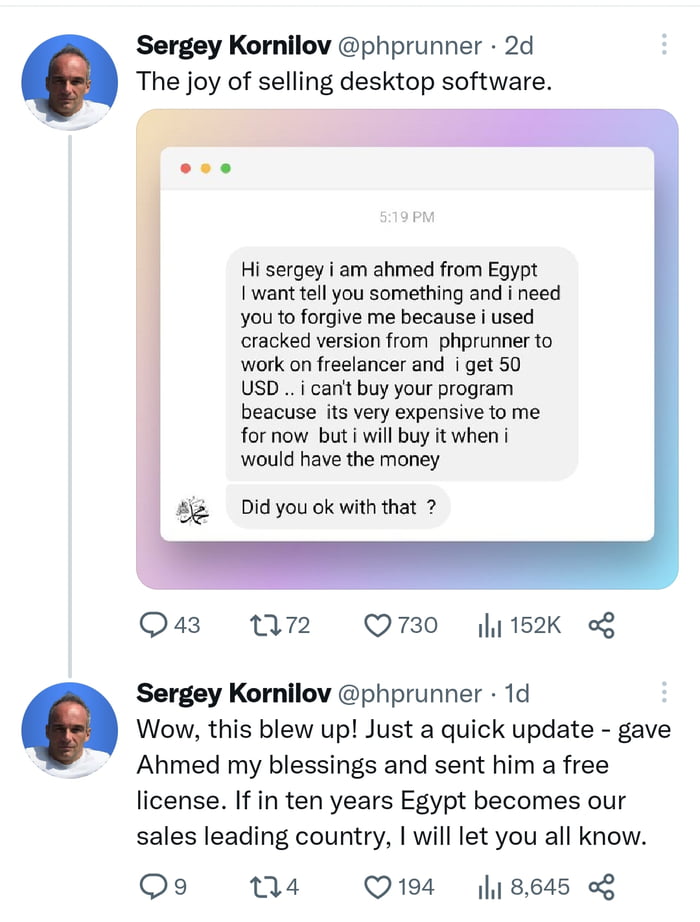700x922 pixels.
Task: Share the first tweet
Action: [601, 625]
